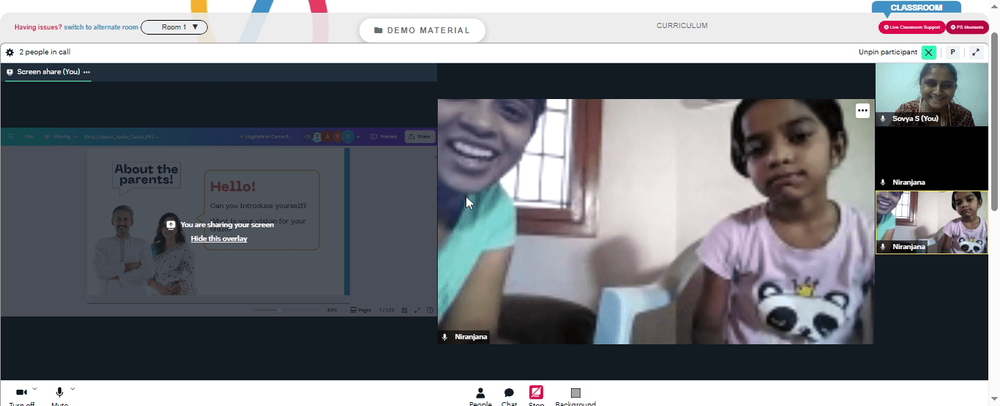Select the CLASSROOM tab
Screen dimensions: 1000x406
click(916, 8)
